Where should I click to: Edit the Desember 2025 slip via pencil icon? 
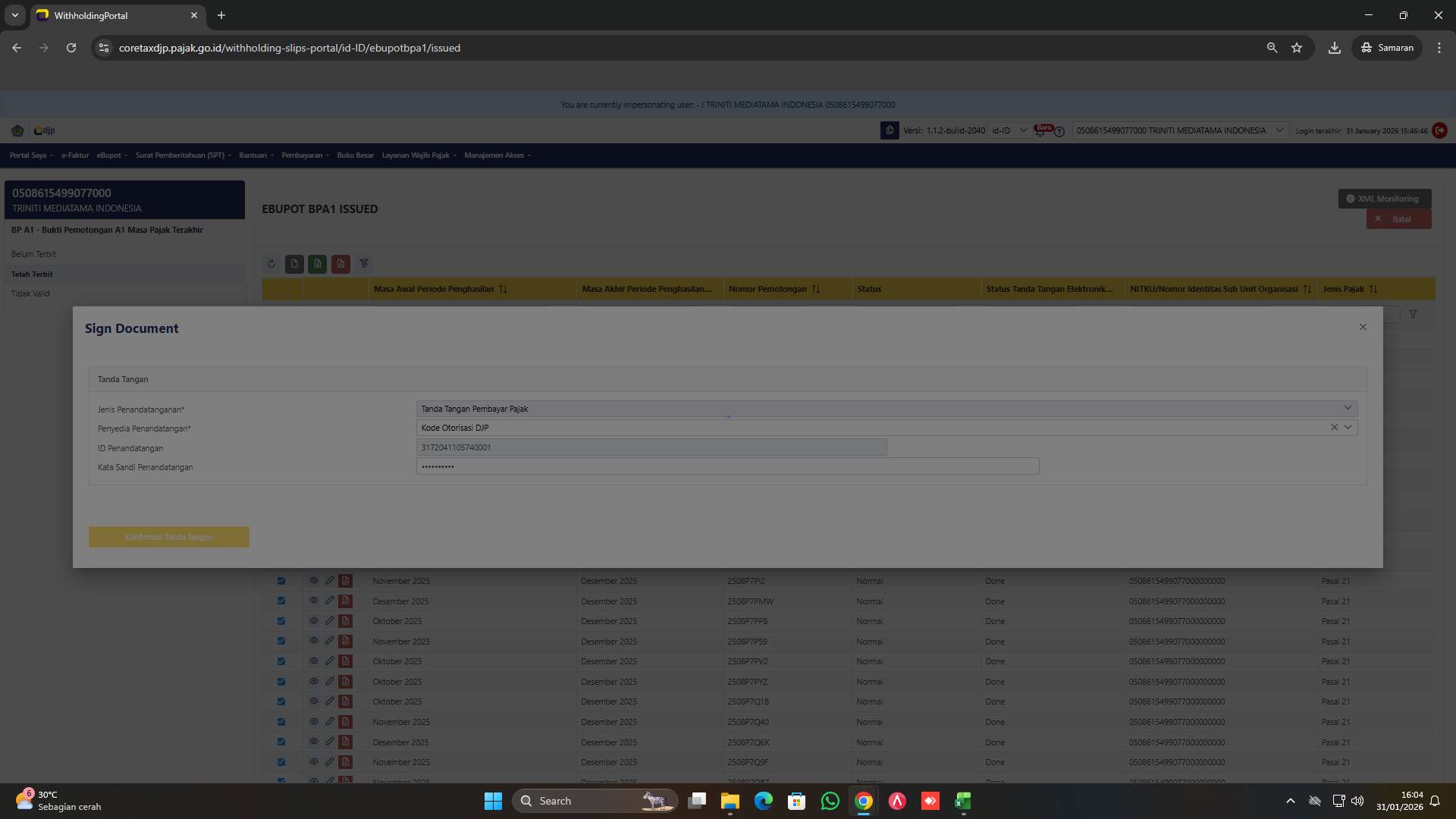[330, 601]
